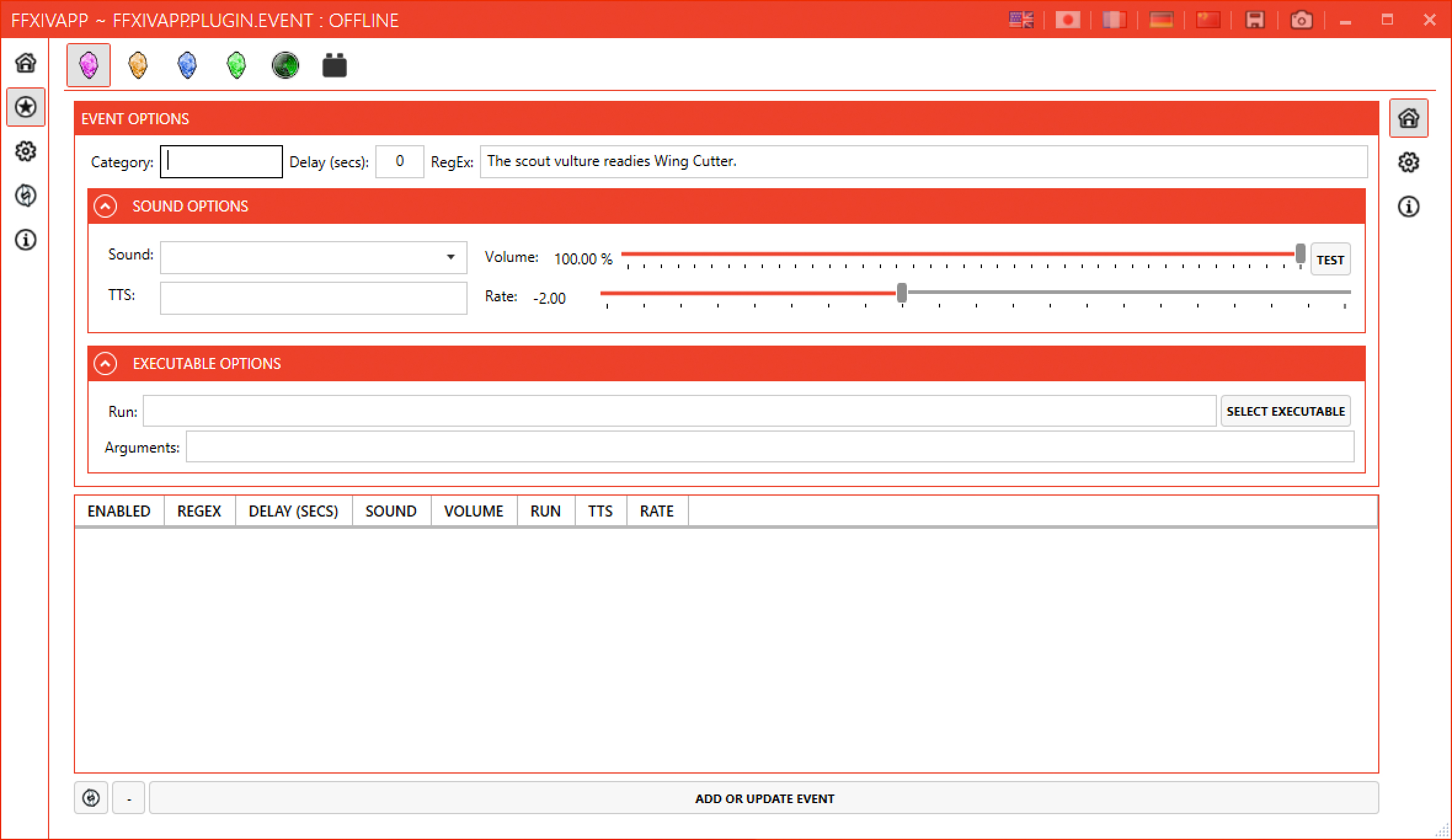This screenshot has height=840, width=1452.
Task: Click the Category input field
Action: point(221,162)
